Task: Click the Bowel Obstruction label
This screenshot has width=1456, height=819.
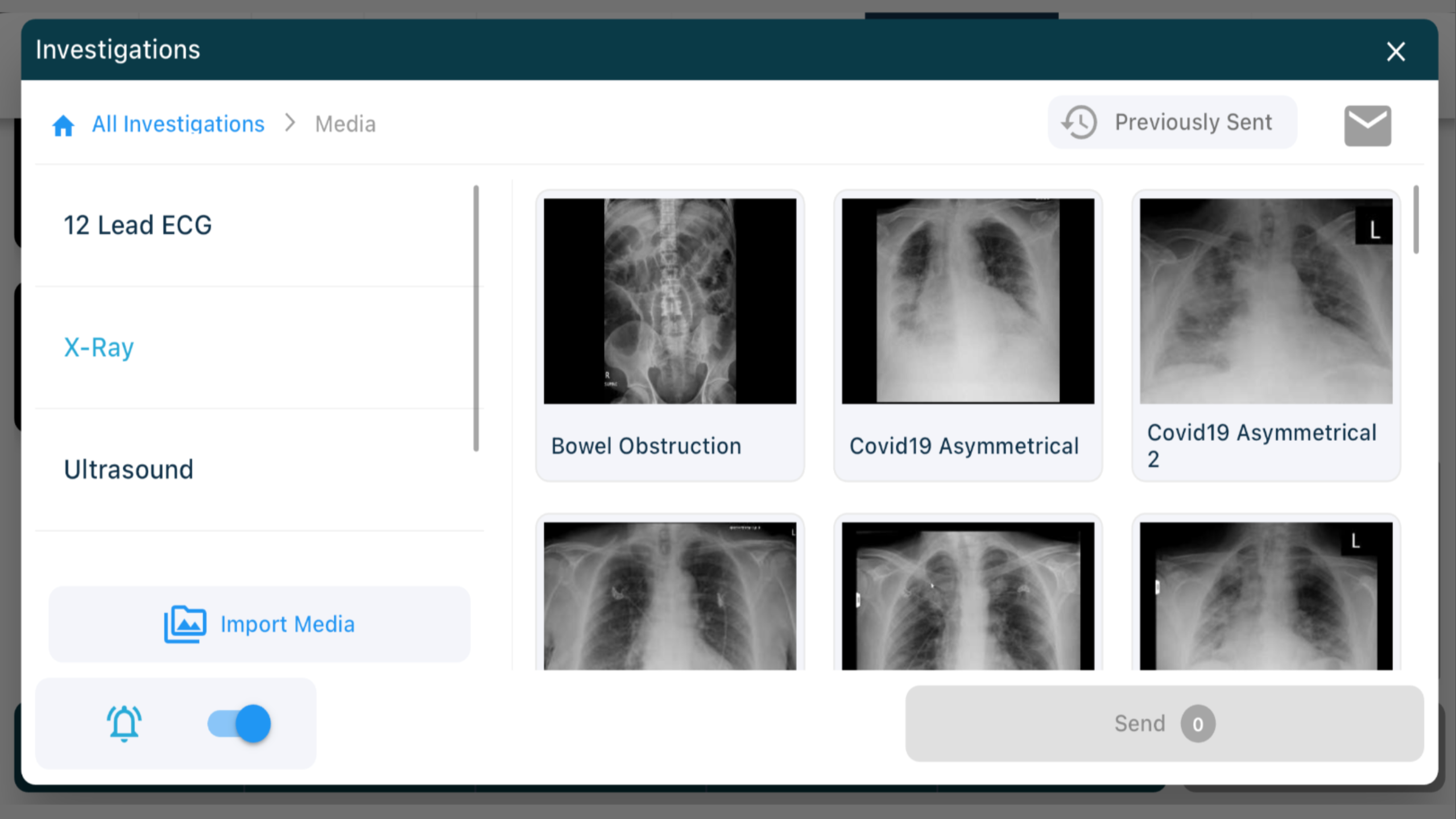Action: (646, 446)
